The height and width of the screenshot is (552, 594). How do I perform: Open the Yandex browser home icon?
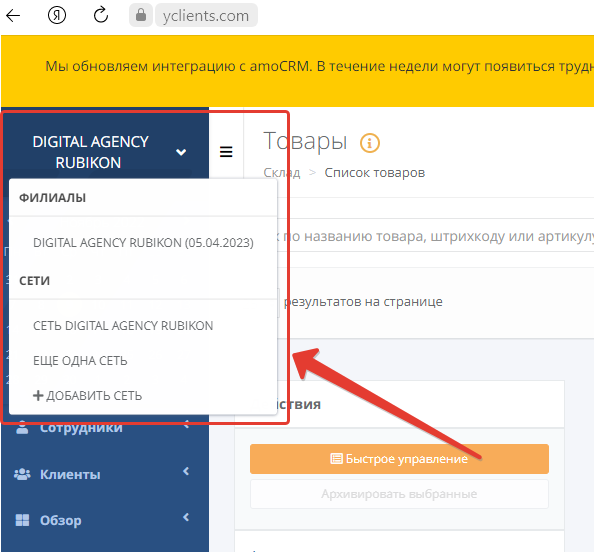[x=57, y=16]
